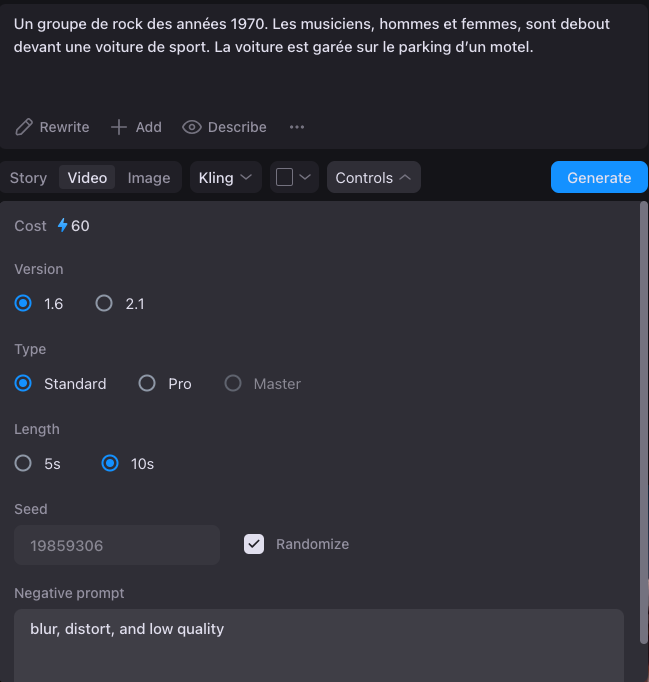
Task: Switch to the Image tab
Action: [x=149, y=178]
